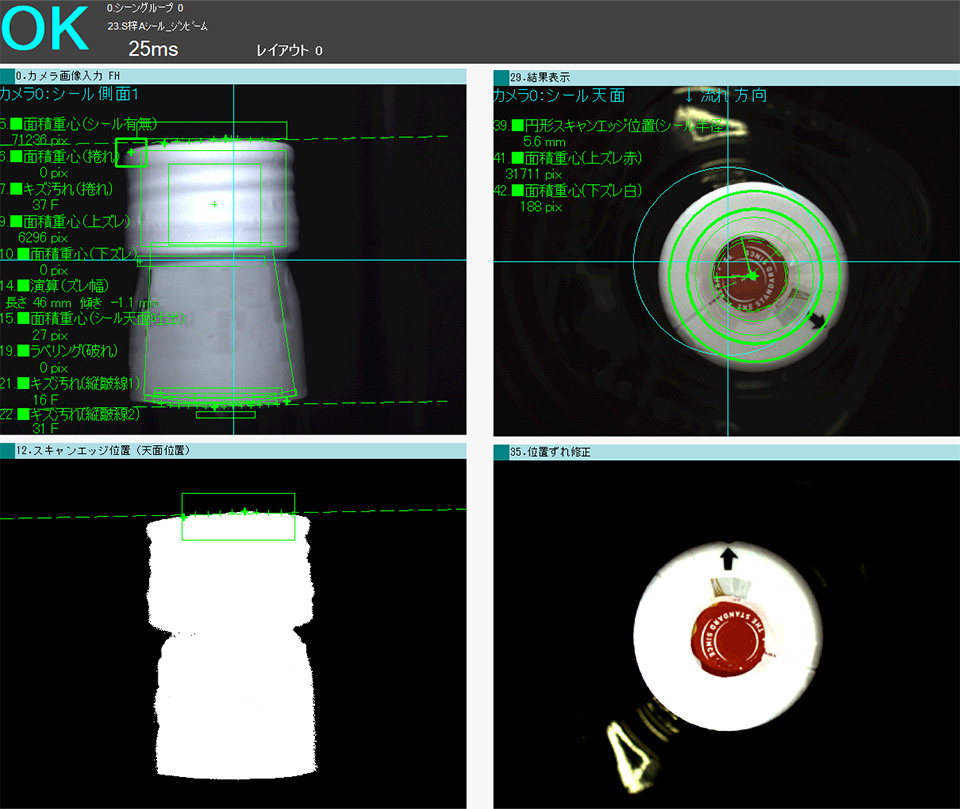
Task: Click green status square for '41.面積重心(上ズレ赤)'
Action: (518, 158)
